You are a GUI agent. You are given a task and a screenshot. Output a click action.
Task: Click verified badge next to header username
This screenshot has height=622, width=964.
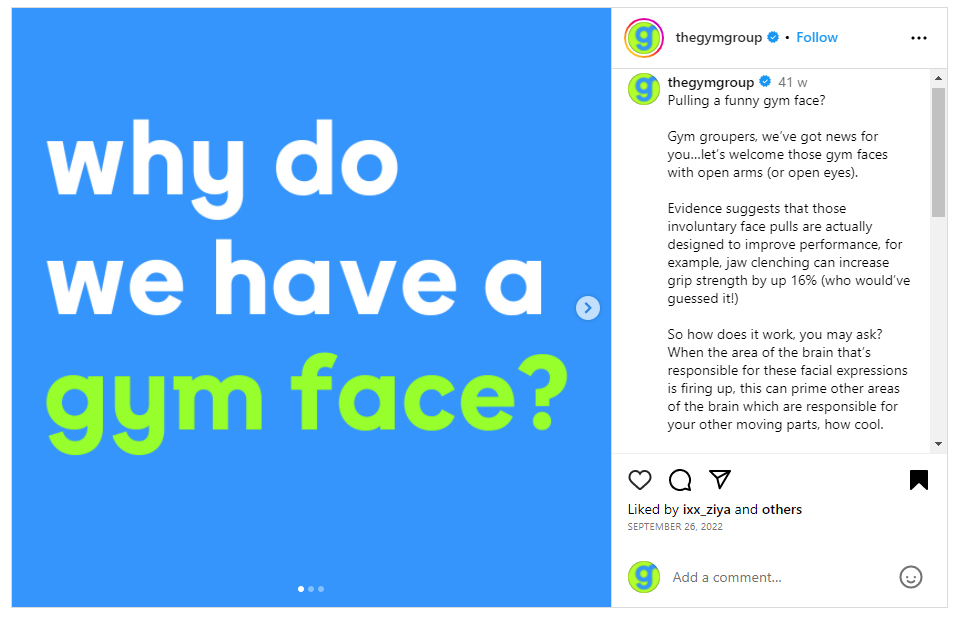tap(773, 38)
